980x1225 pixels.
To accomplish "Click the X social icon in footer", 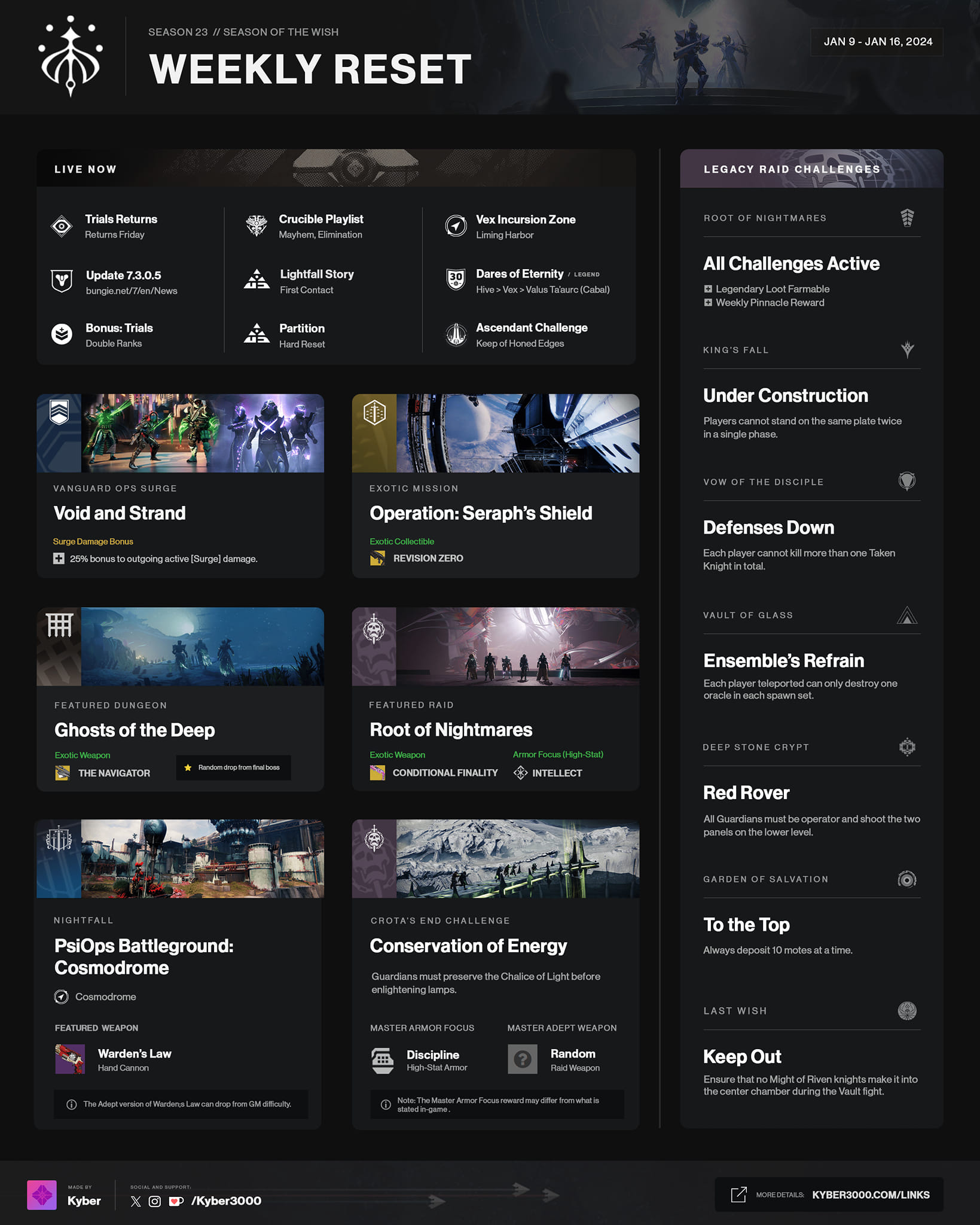I will (x=136, y=1201).
